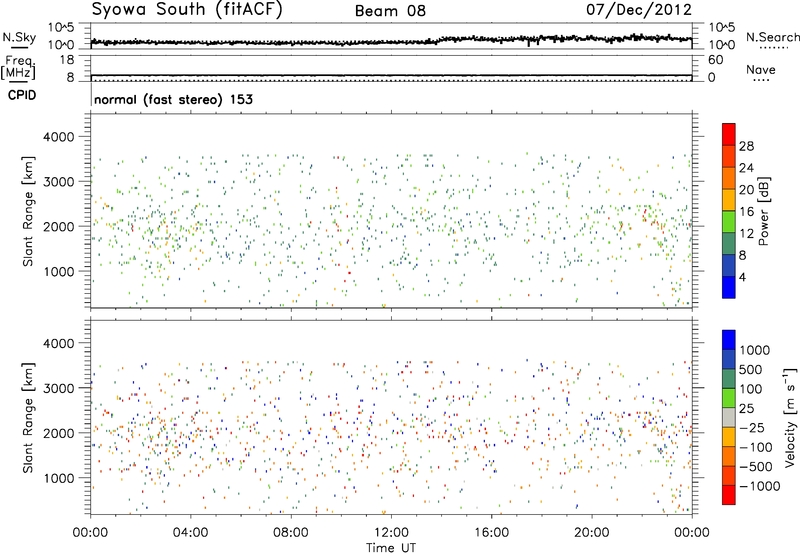Image resolution: width=800 pixels, height=554 pixels.
Task: Click the '4000' tick in the power panel
Action: tap(59, 137)
